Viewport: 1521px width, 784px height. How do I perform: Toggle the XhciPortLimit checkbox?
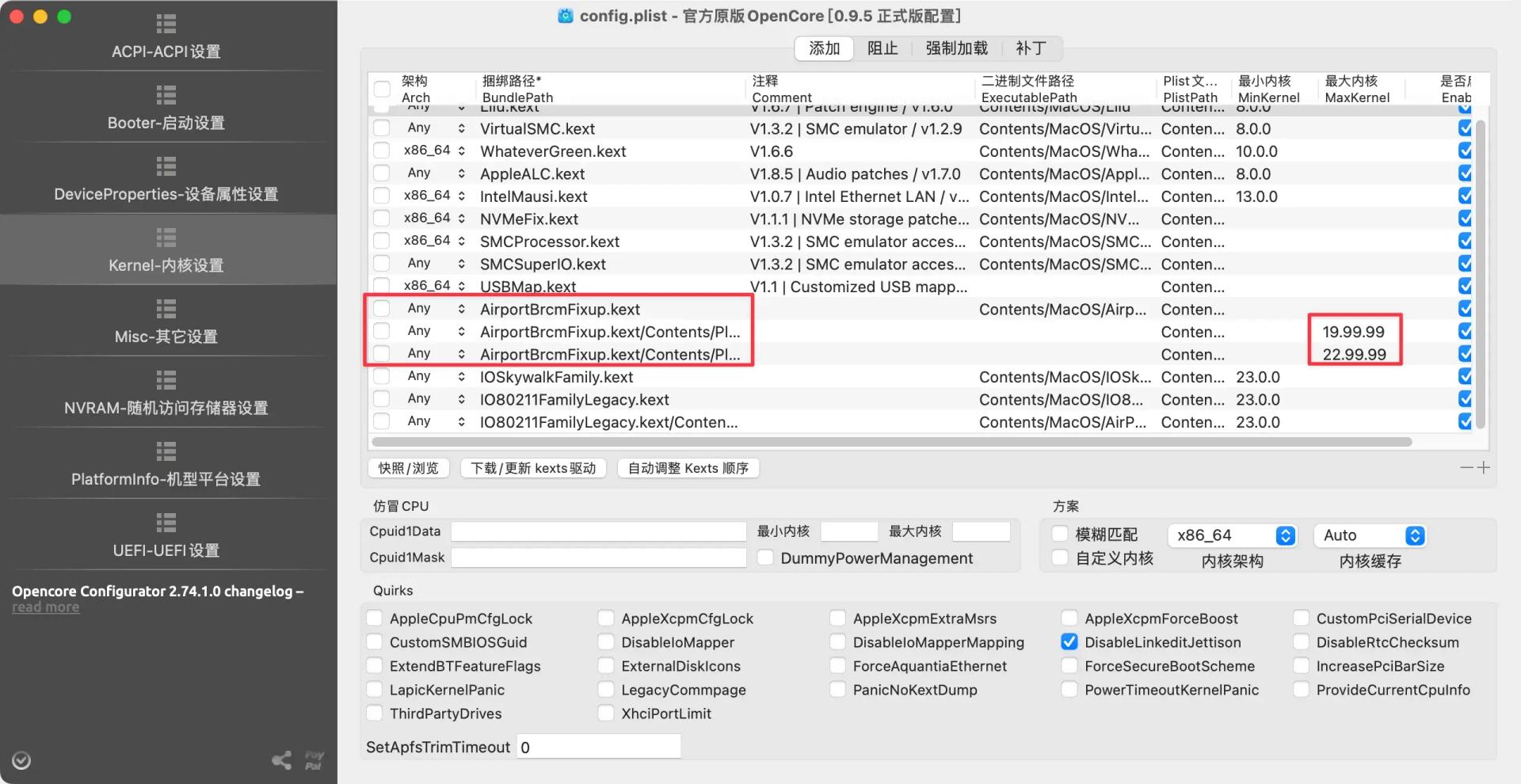[606, 714]
